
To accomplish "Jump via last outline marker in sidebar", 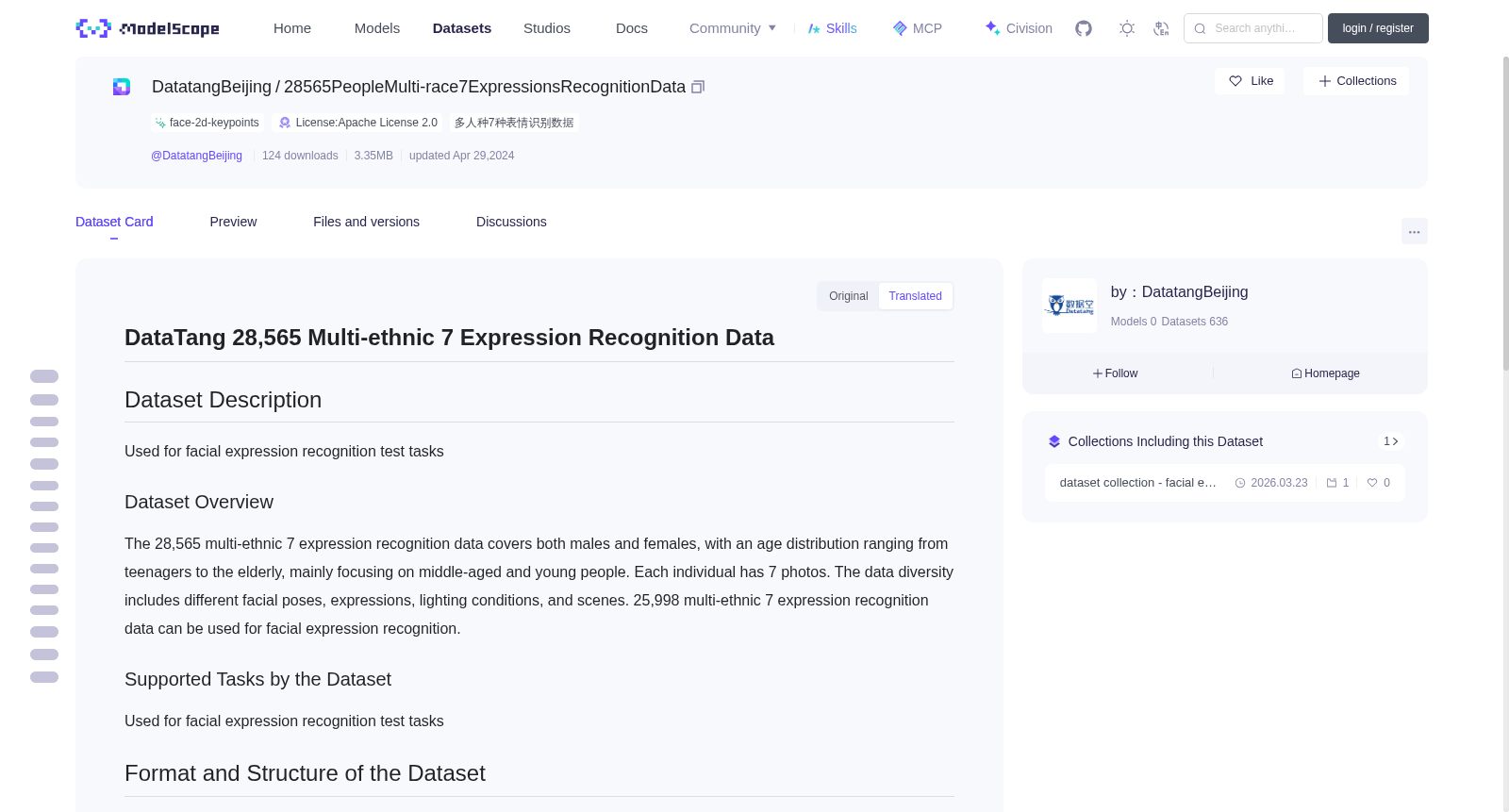I will pyautogui.click(x=44, y=677).
